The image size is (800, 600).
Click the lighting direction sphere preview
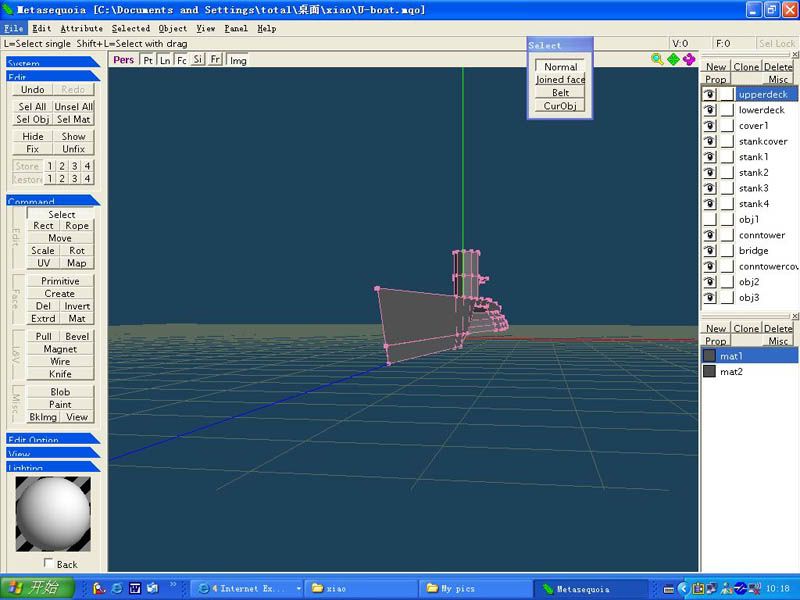[53, 514]
